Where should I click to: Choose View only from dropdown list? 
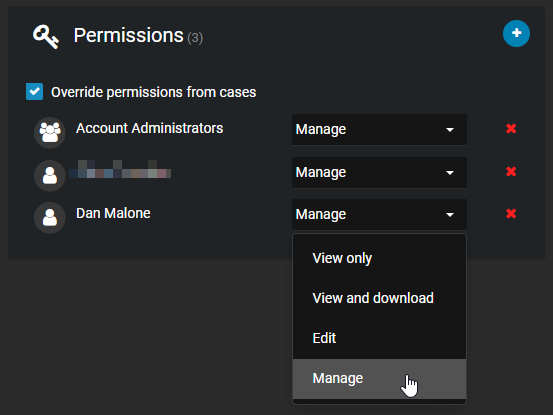379,258
